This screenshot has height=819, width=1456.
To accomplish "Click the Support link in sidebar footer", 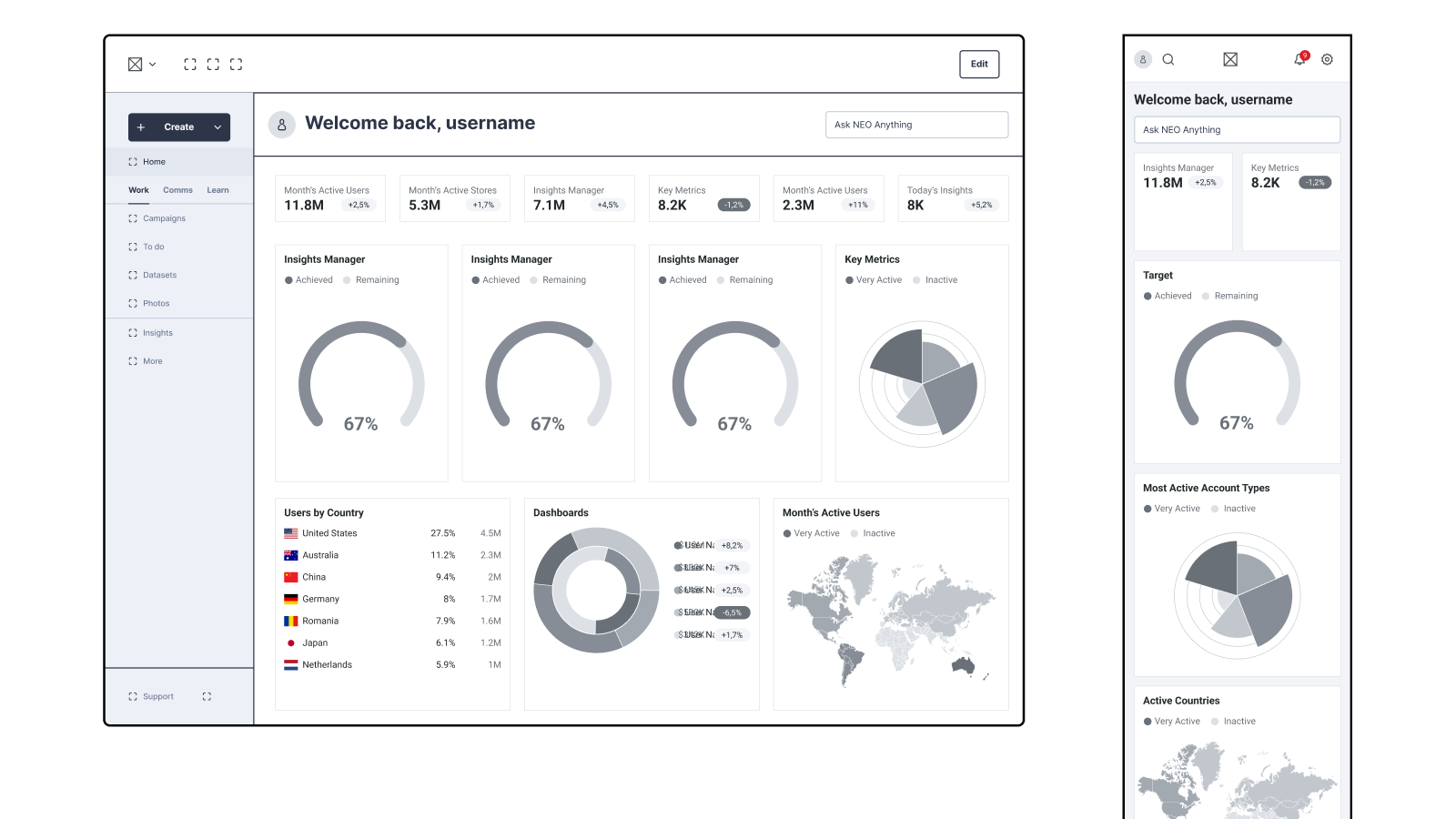I will tap(151, 696).
